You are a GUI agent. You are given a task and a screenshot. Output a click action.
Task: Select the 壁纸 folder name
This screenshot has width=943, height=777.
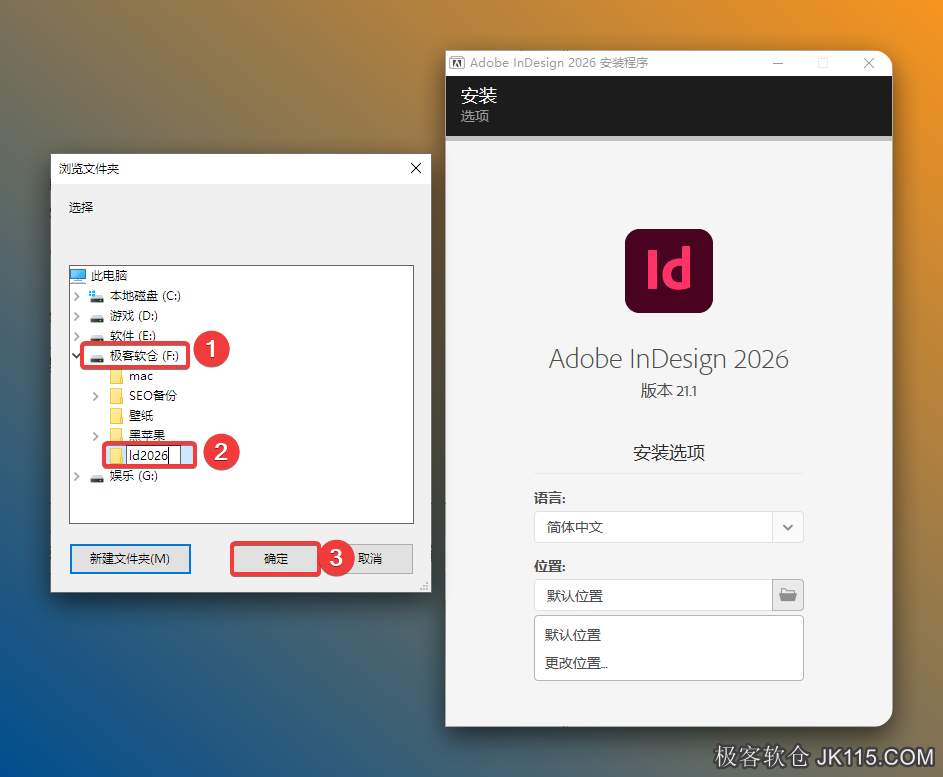(141, 416)
